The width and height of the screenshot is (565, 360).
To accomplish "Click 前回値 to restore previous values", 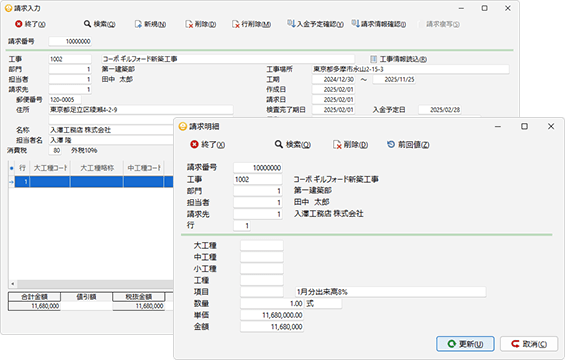I will click(408, 145).
